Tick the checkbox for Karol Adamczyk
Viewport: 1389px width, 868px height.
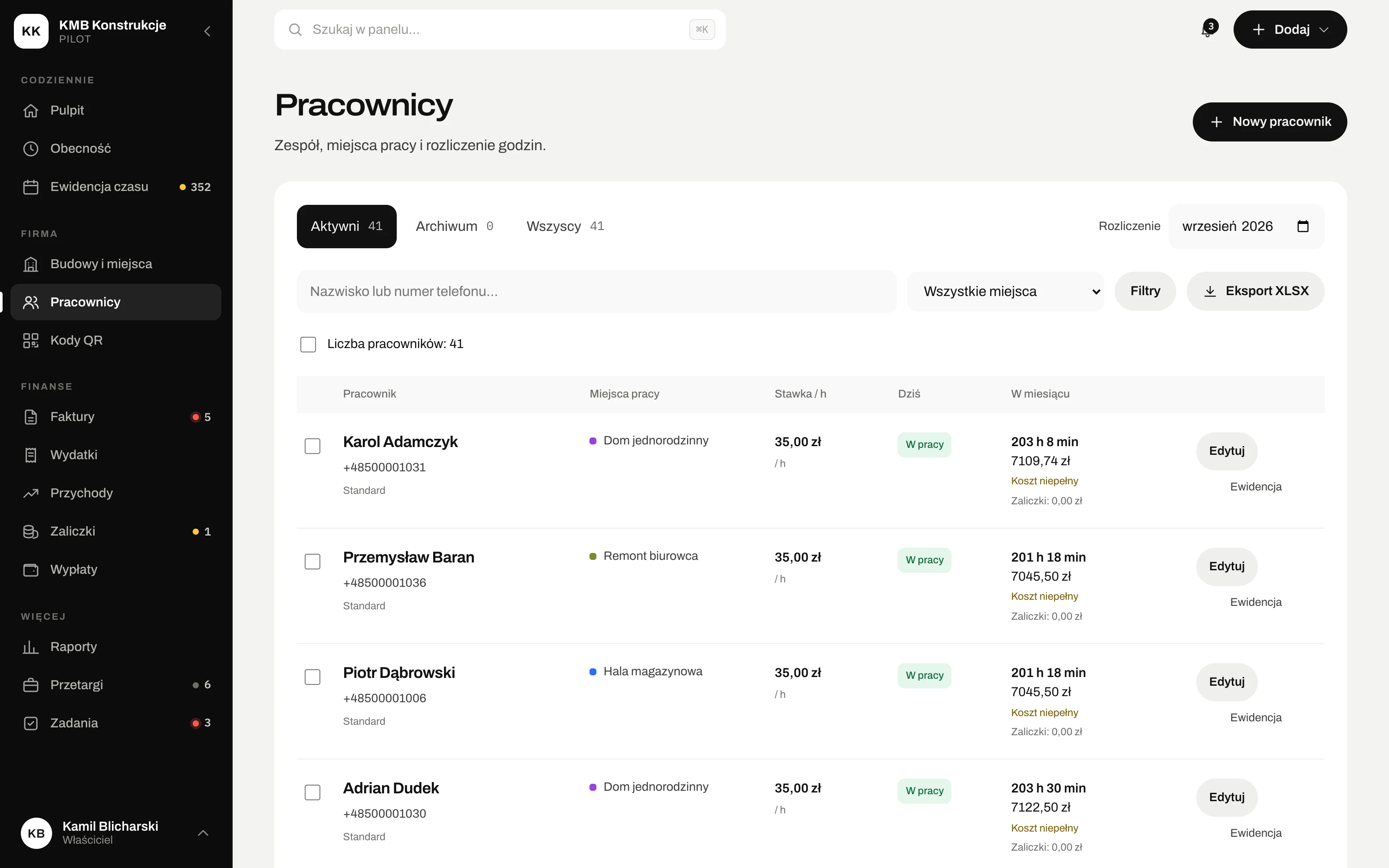click(x=312, y=446)
